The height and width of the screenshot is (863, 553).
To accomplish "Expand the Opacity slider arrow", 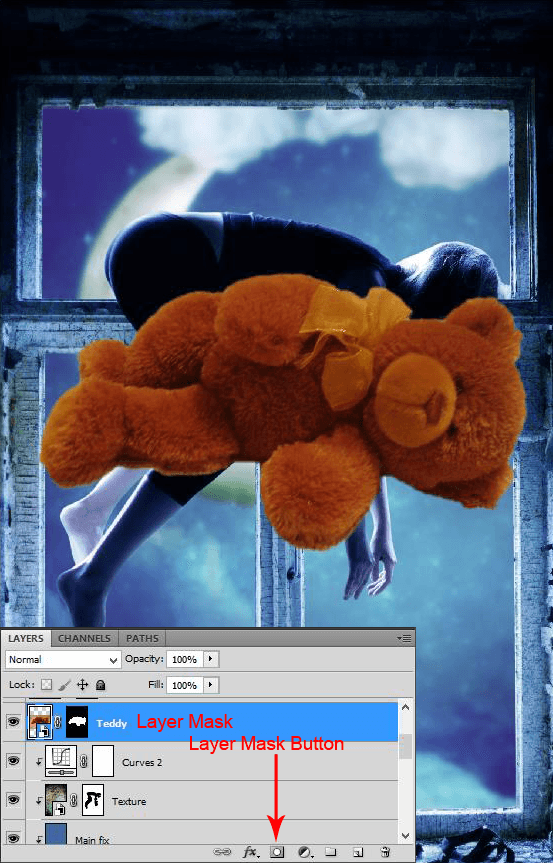I will [x=211, y=659].
